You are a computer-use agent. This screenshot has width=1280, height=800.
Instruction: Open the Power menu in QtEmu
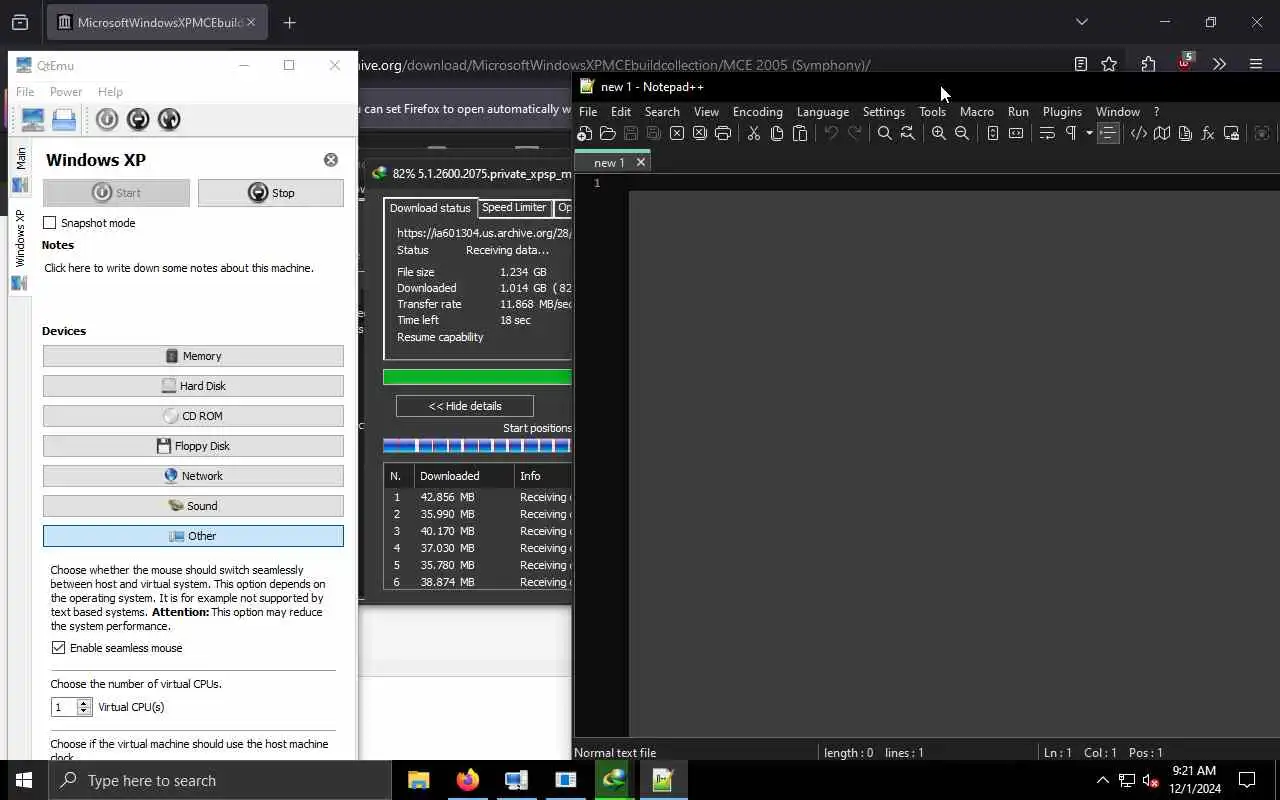tap(66, 92)
